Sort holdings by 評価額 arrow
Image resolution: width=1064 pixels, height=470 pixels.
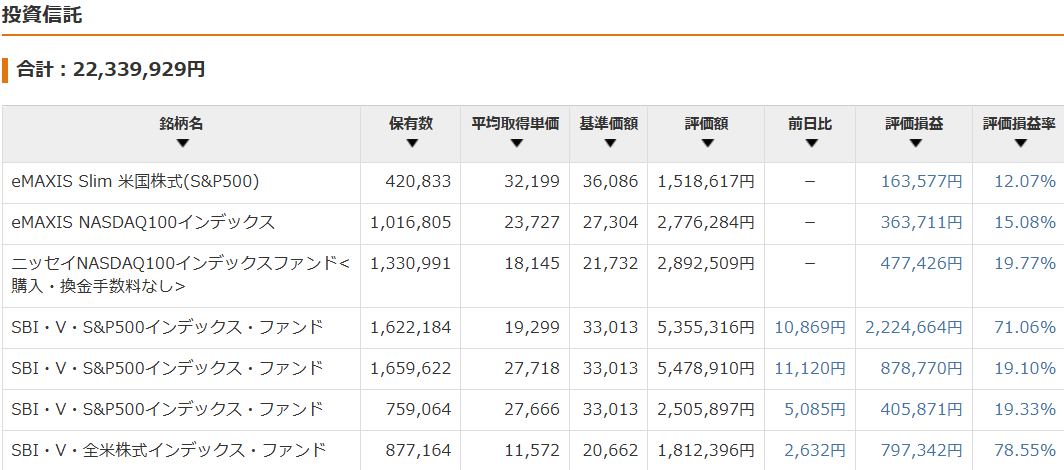pyautogui.click(x=707, y=143)
